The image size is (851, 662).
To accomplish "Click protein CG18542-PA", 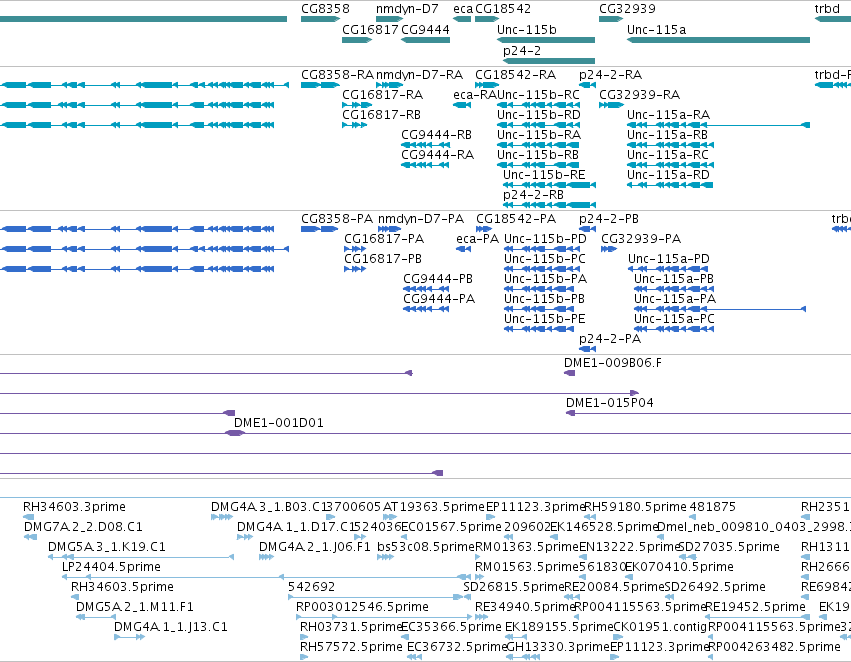I will coord(516,219).
